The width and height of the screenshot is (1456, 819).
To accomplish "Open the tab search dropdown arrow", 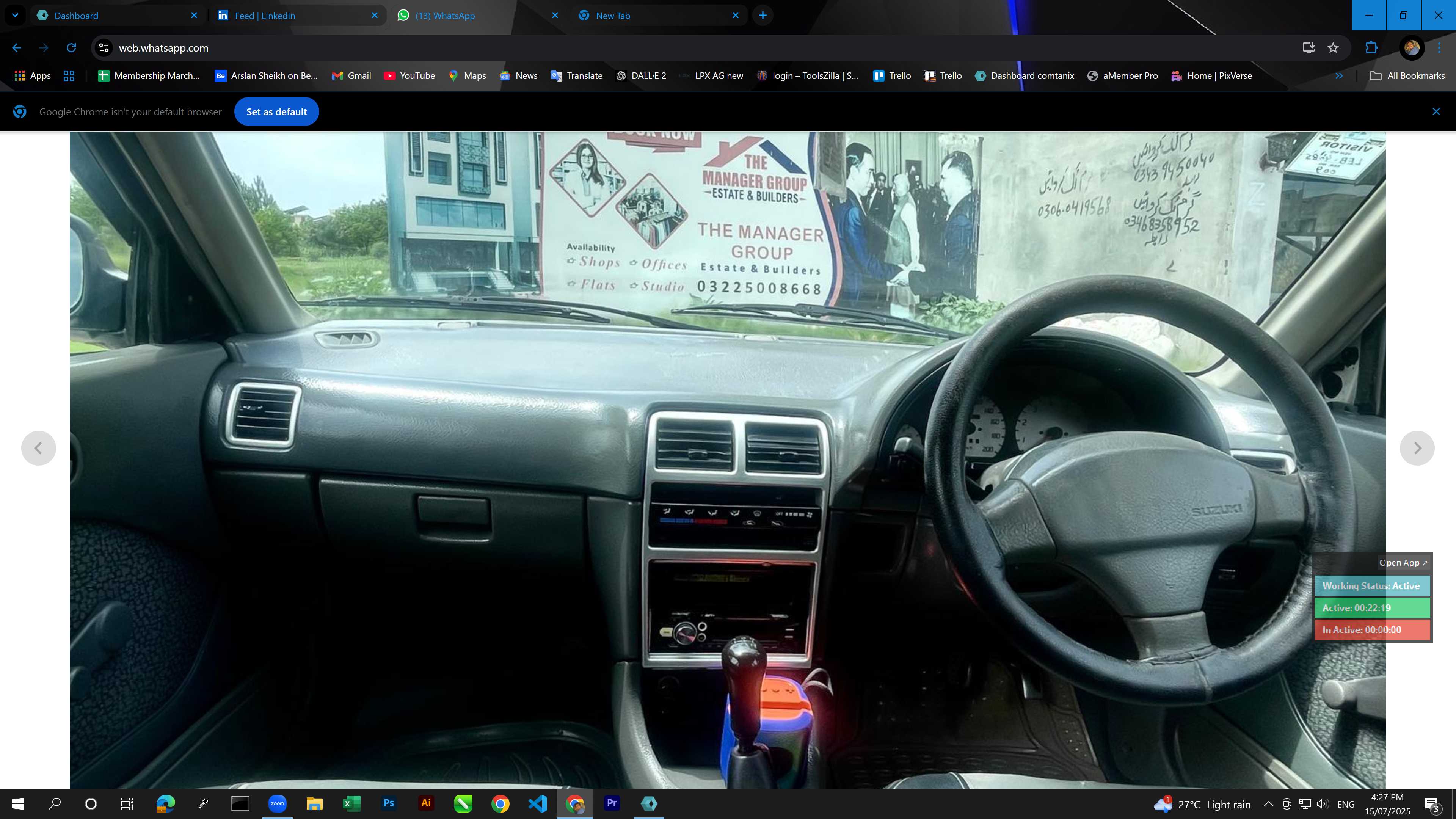I will 15,15.
